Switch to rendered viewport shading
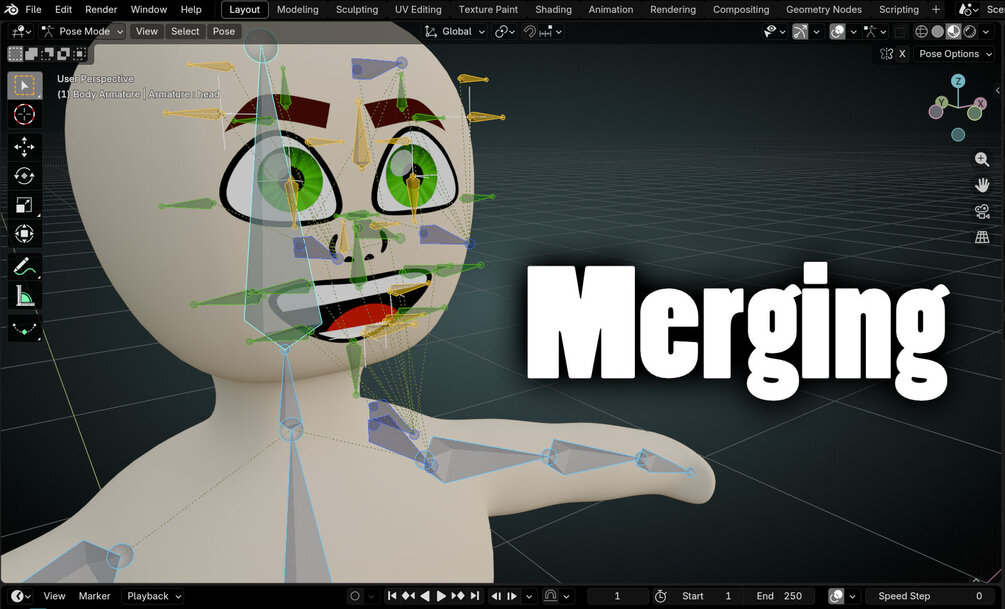This screenshot has height=609, width=1005. pyautogui.click(x=969, y=31)
